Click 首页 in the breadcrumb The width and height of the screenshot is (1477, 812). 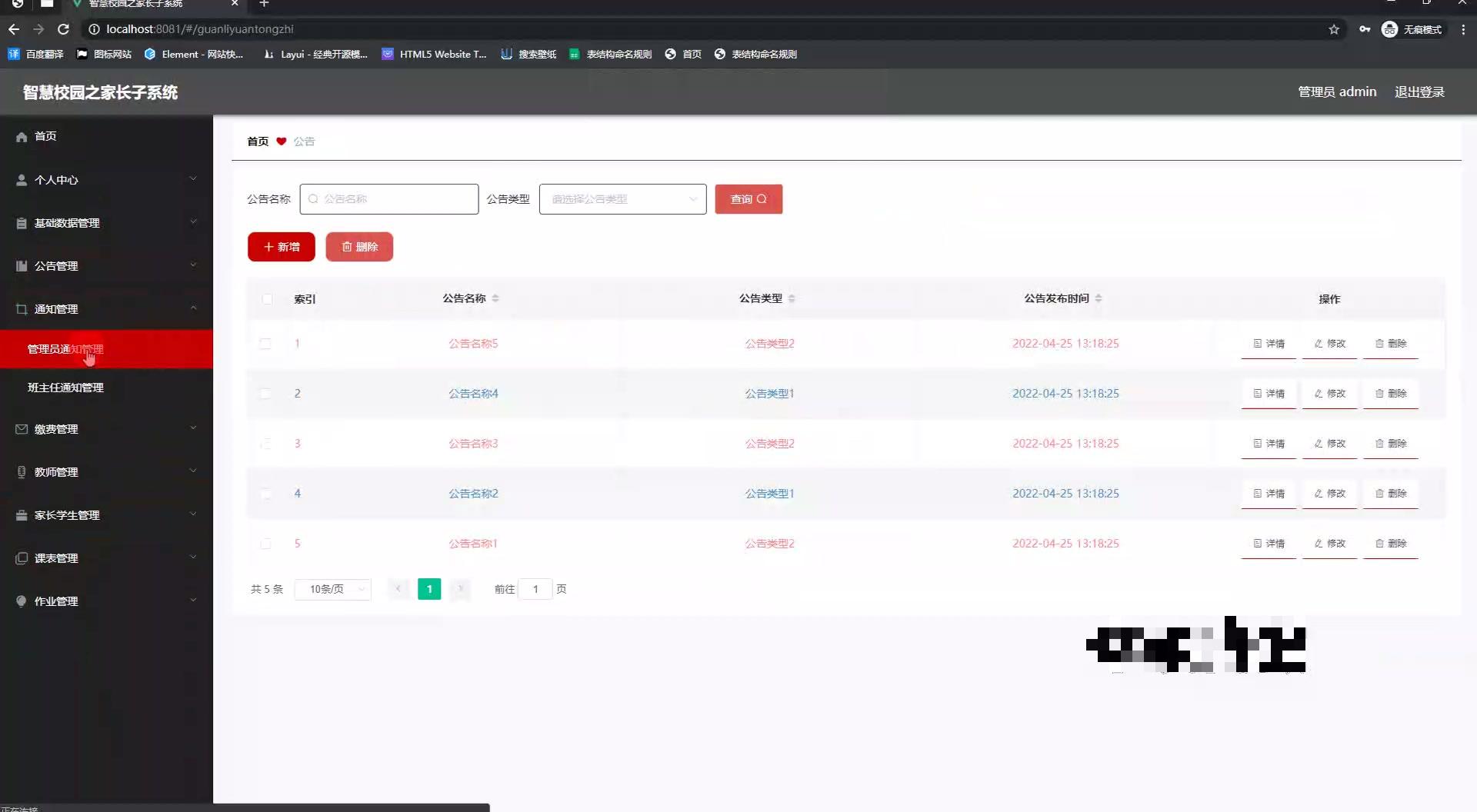258,141
